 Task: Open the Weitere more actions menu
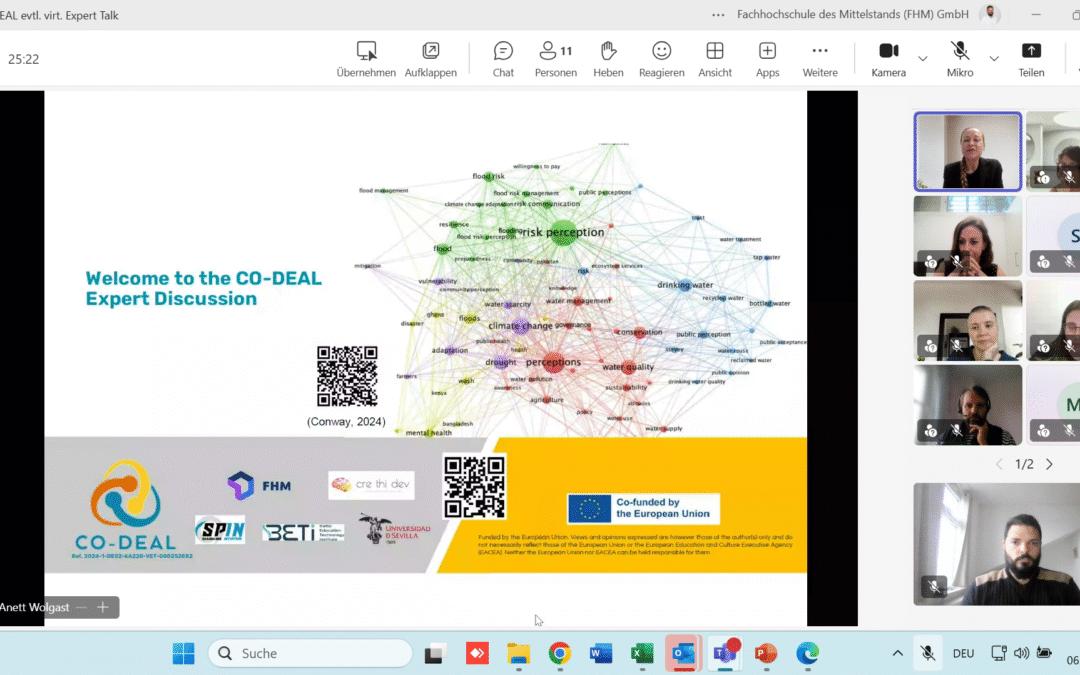point(819,59)
